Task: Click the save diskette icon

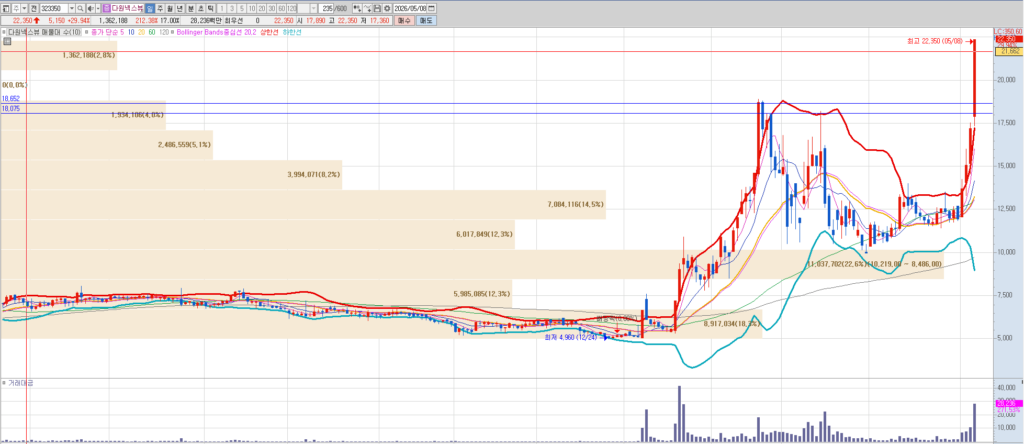Action: (x=377, y=8)
